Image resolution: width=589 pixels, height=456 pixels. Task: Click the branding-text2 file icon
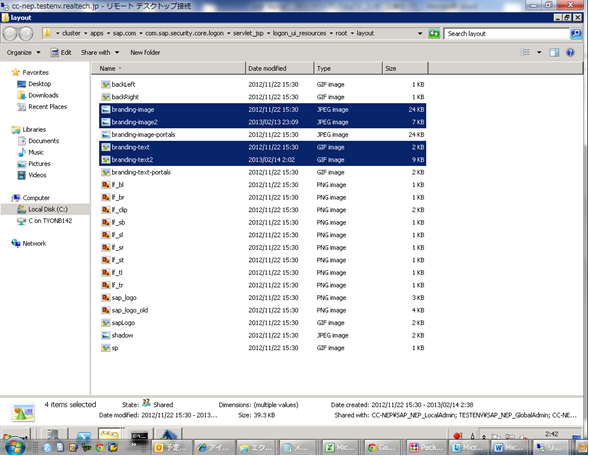tap(106, 160)
